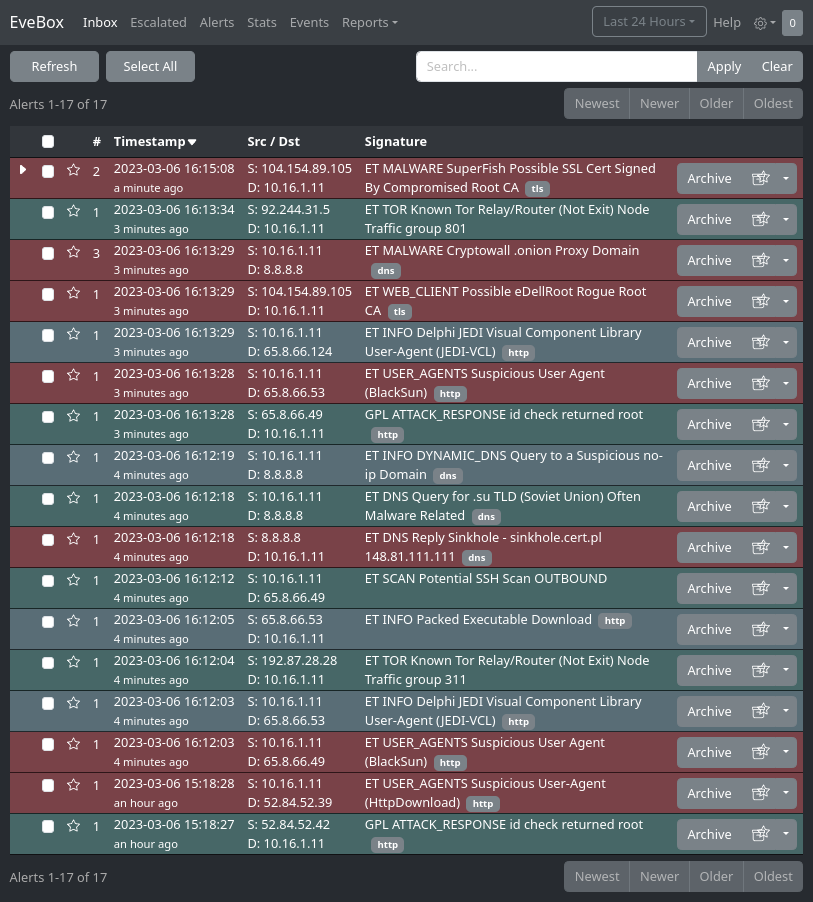
Task: Open action dropdown for SuperFish alert row
Action: coord(786,178)
